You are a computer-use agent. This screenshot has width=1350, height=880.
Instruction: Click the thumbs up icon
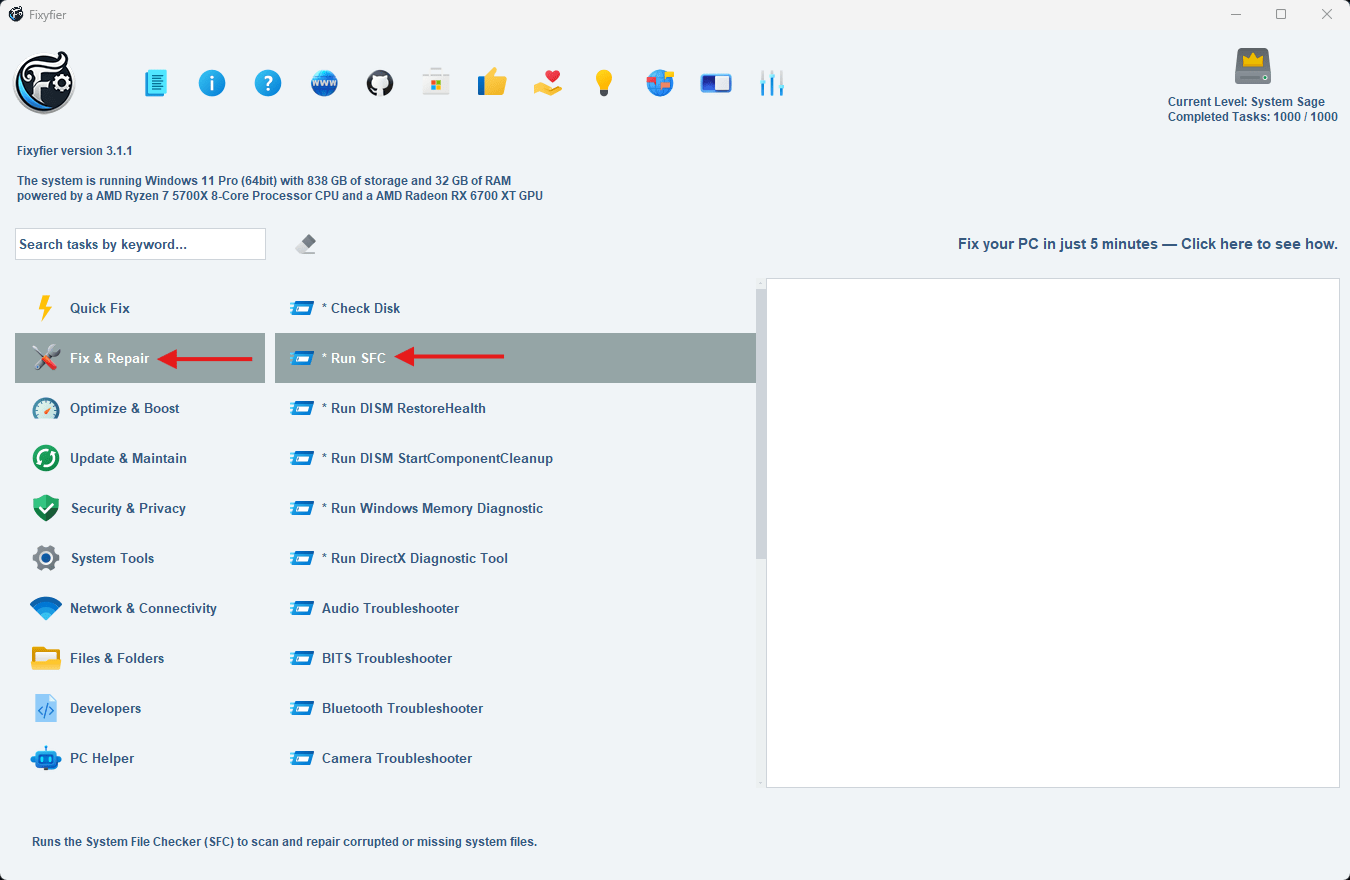click(x=492, y=82)
